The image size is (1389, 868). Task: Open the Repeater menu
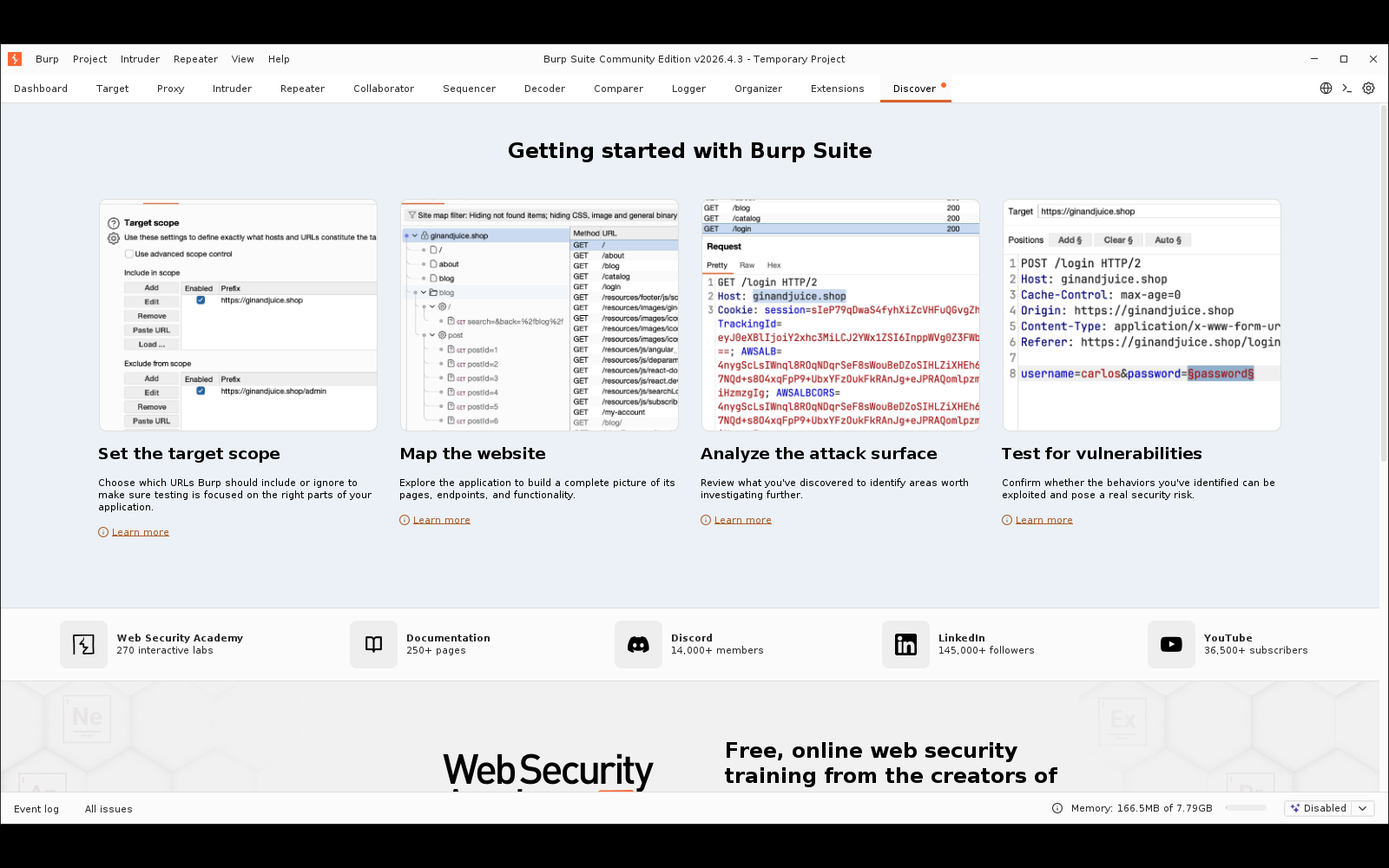point(195,59)
